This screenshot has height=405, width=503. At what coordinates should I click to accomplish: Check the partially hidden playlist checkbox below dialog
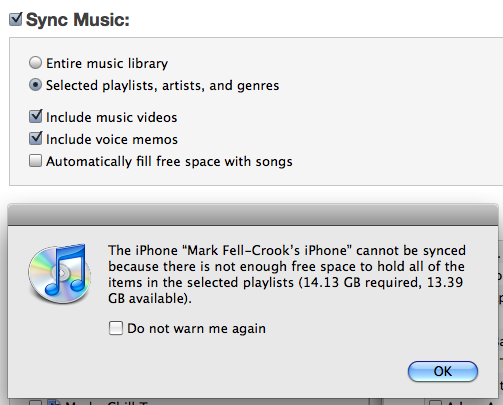coord(35,402)
